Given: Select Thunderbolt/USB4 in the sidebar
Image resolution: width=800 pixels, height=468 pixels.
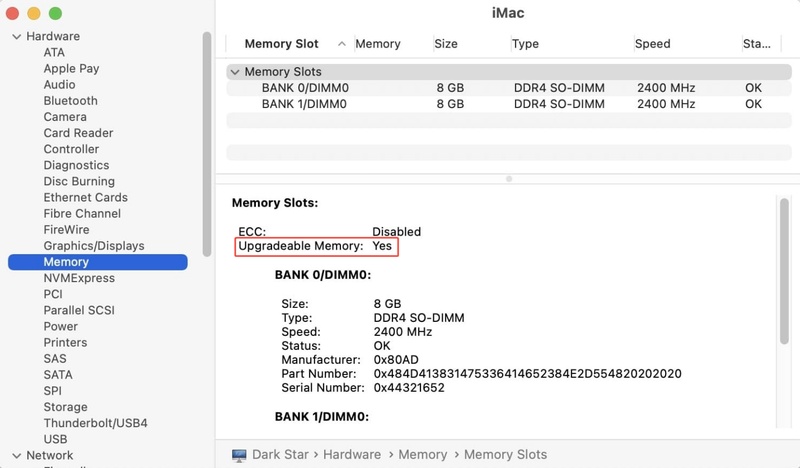Looking at the screenshot, I should point(95,423).
